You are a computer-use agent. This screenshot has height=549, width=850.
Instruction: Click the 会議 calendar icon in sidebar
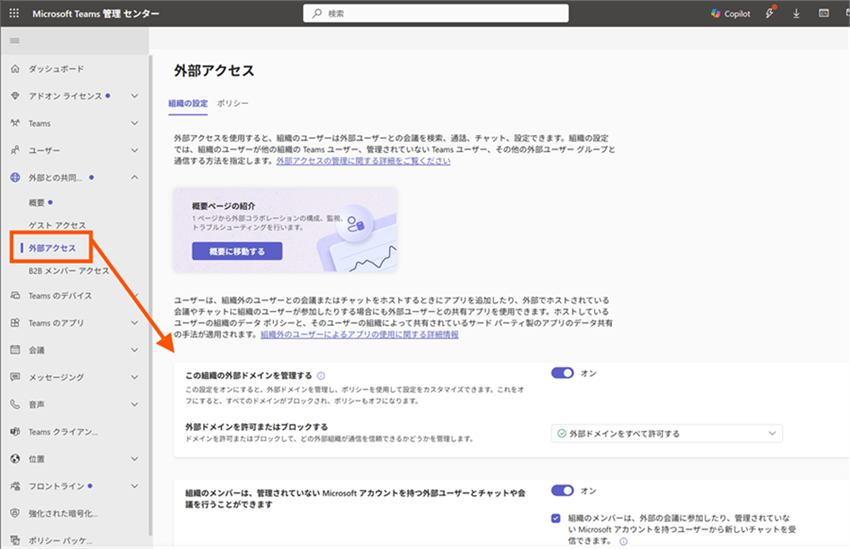coord(15,350)
